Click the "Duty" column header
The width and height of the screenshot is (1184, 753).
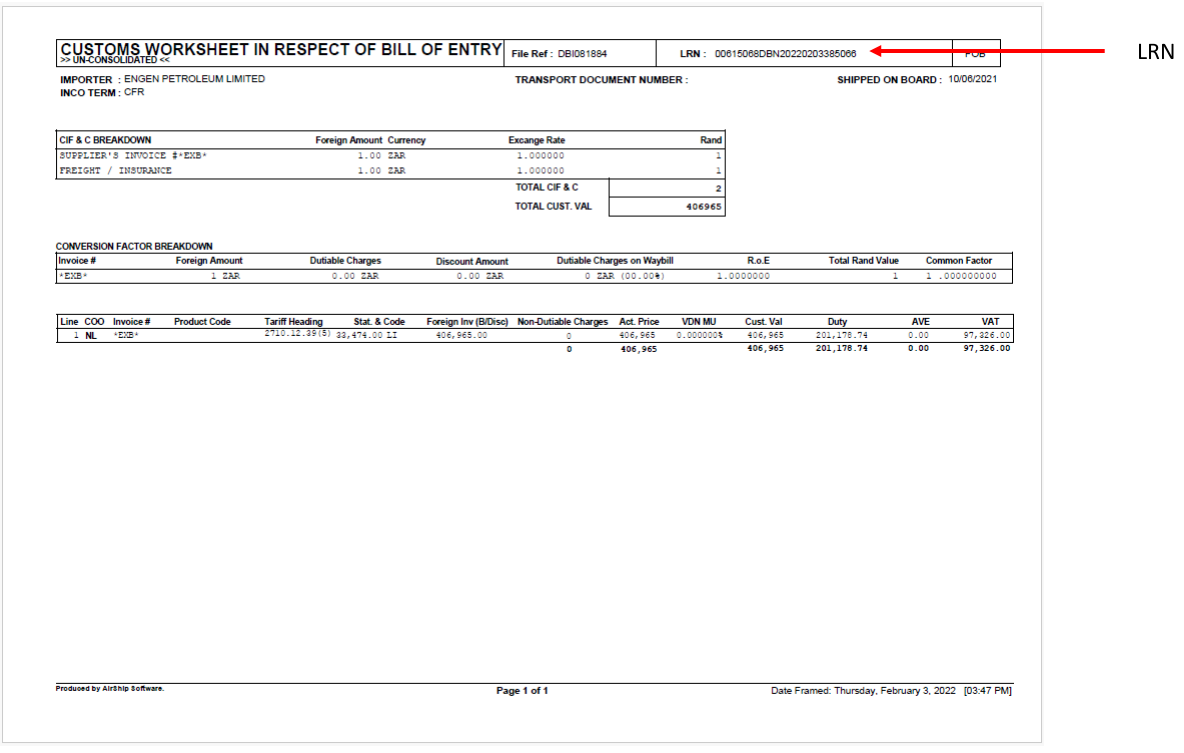[837, 322]
